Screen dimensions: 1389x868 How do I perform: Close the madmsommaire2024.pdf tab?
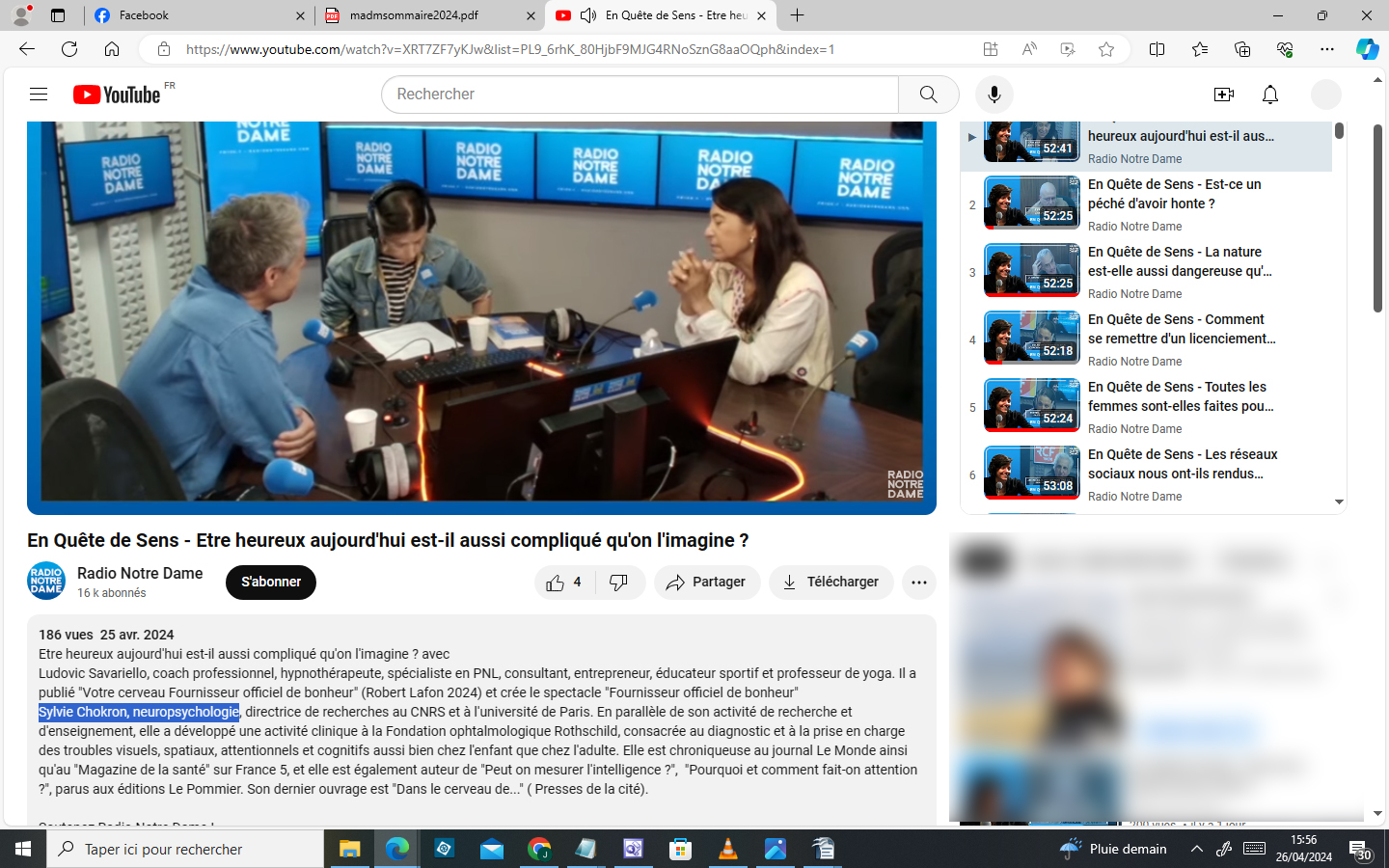531,15
